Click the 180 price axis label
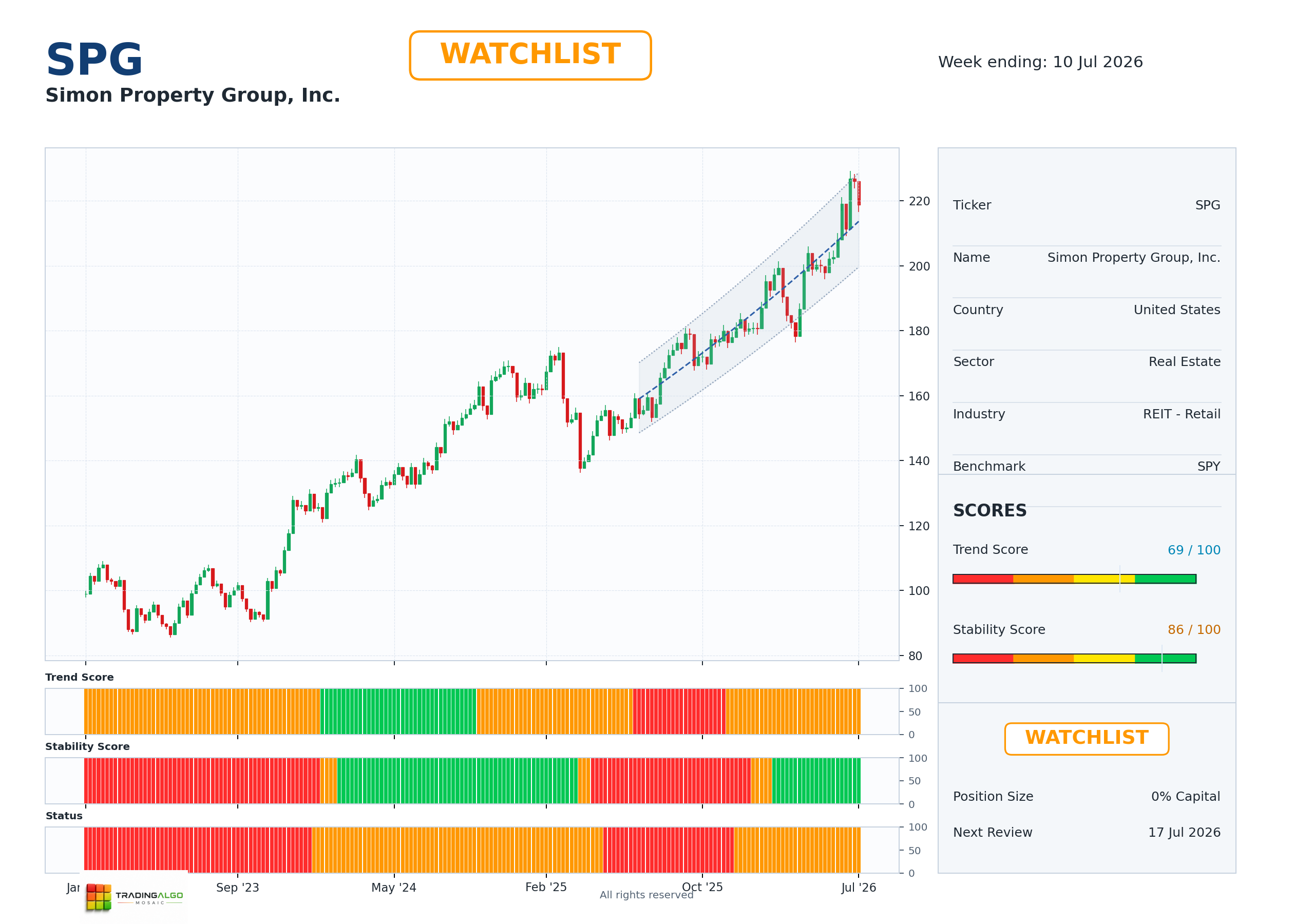Viewport: 1294px width, 924px height. tap(919, 331)
